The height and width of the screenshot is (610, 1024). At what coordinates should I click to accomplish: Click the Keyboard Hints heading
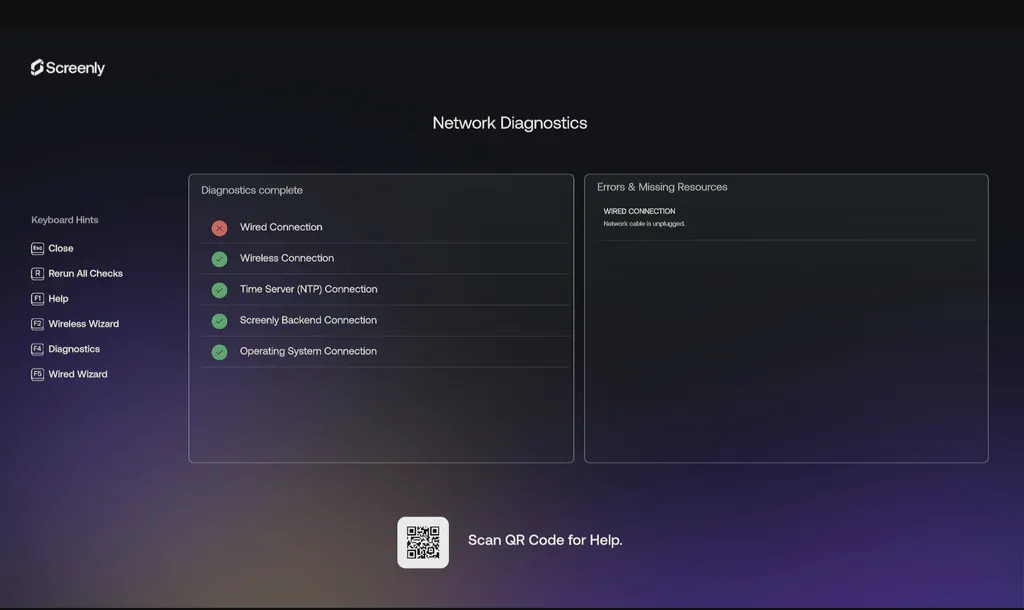(65, 220)
